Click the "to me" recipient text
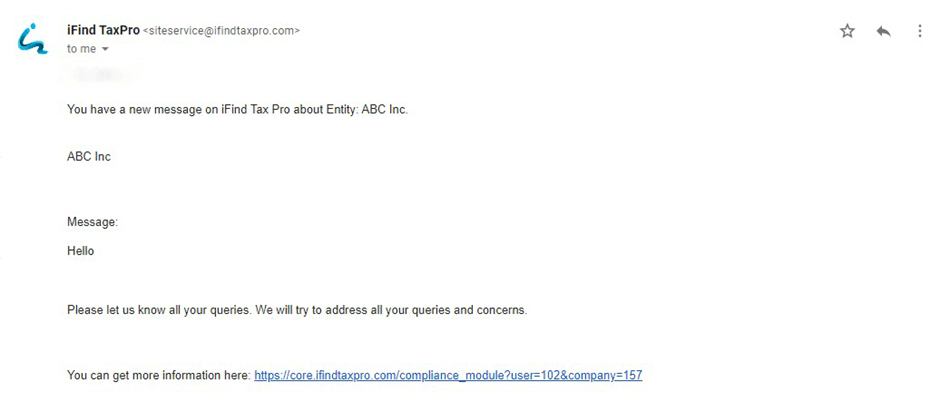 81,48
